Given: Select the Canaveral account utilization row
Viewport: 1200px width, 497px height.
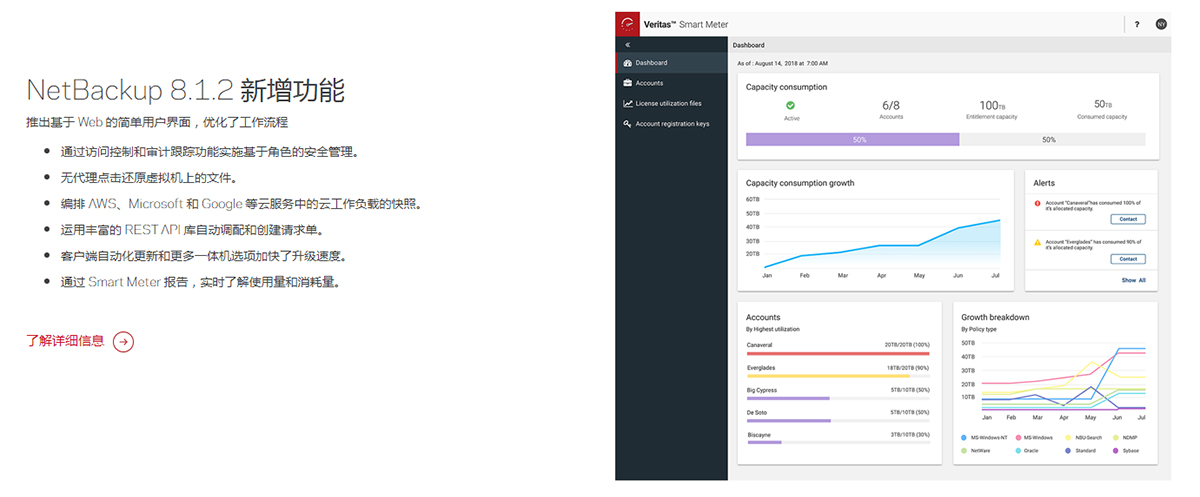Looking at the screenshot, I should pos(838,348).
